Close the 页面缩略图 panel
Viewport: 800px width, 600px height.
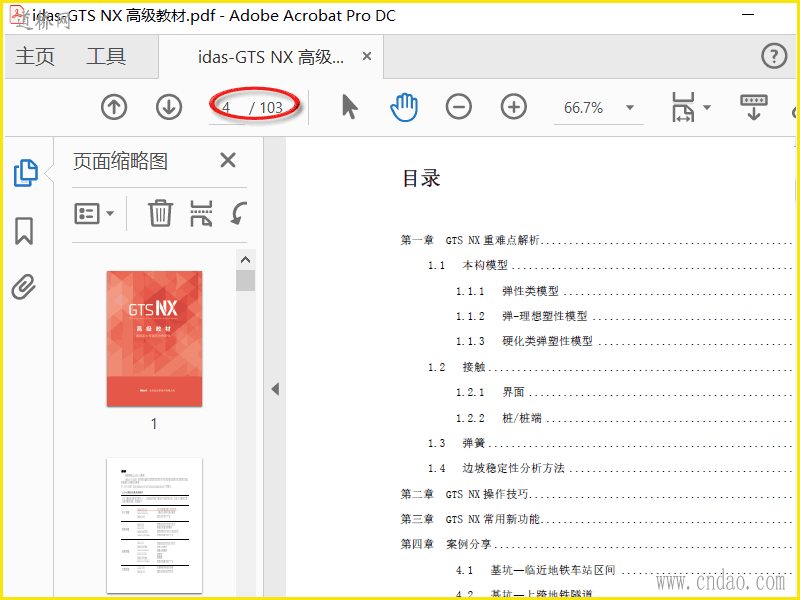[228, 160]
